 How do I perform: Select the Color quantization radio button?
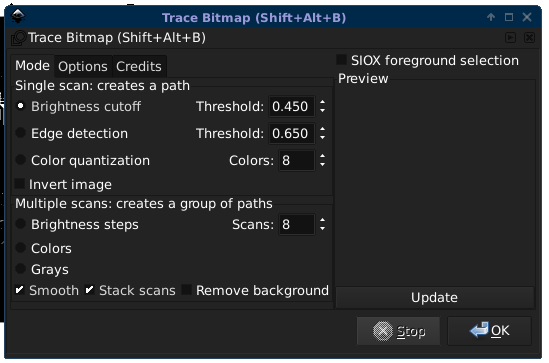tap(20, 160)
